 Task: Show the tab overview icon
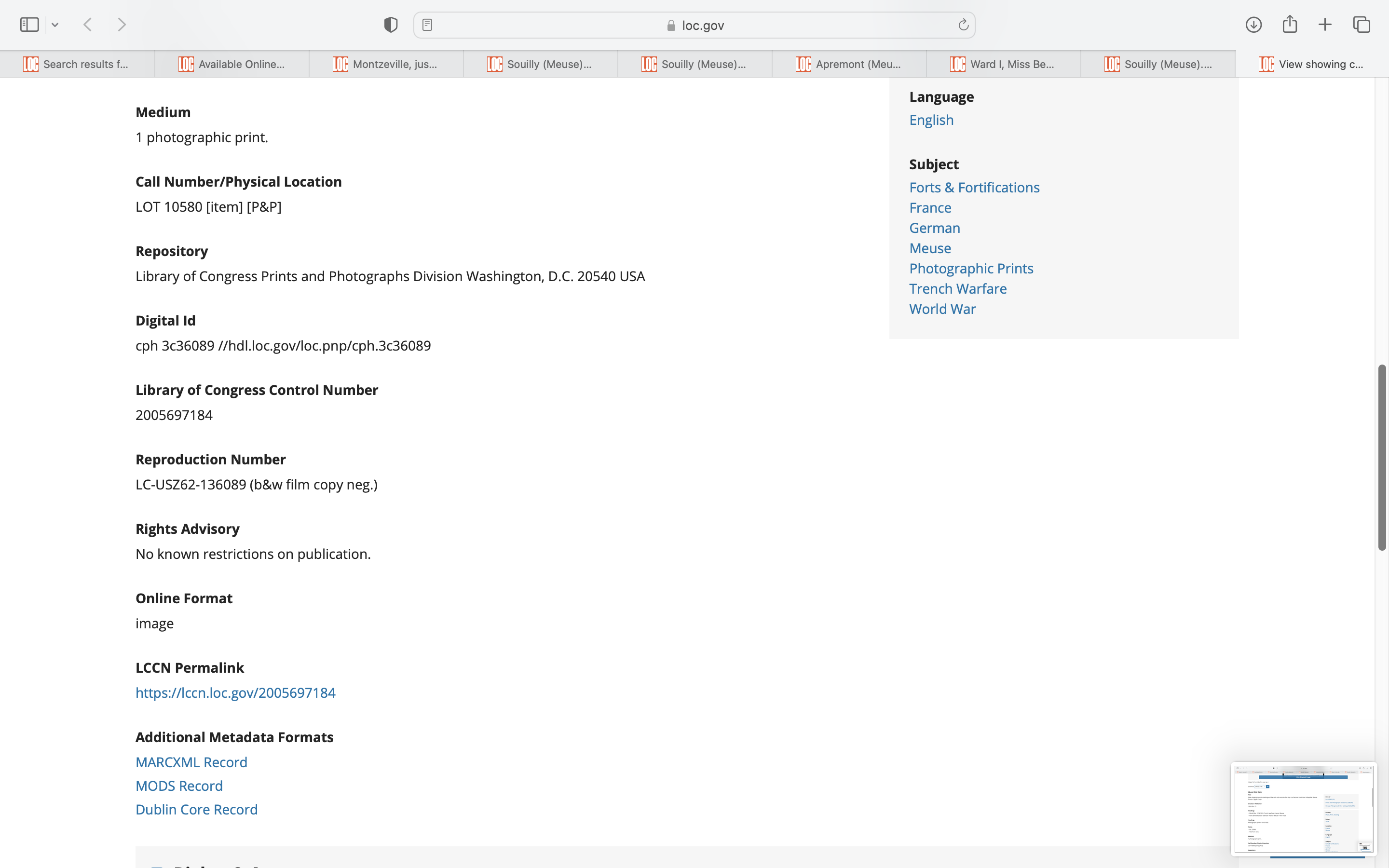tap(1362, 25)
